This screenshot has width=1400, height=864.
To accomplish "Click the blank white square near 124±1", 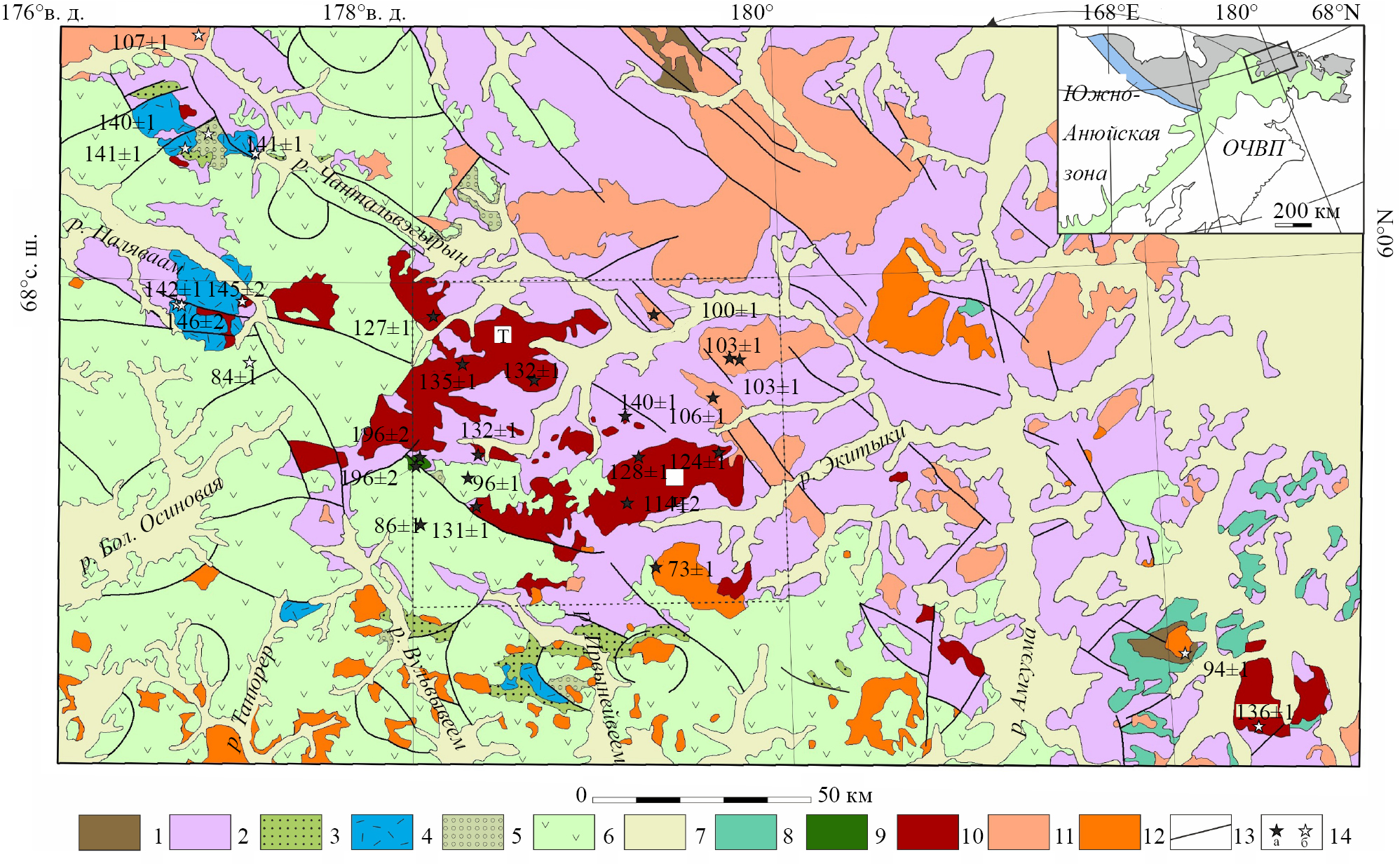I will [674, 478].
